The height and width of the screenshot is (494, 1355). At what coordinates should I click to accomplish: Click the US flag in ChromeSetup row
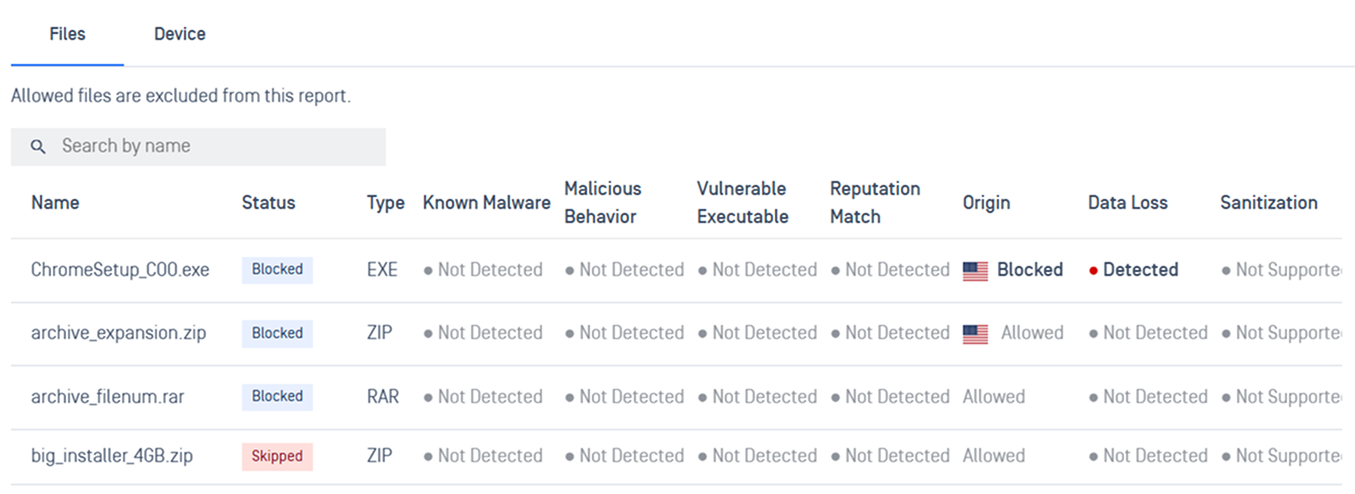975,270
